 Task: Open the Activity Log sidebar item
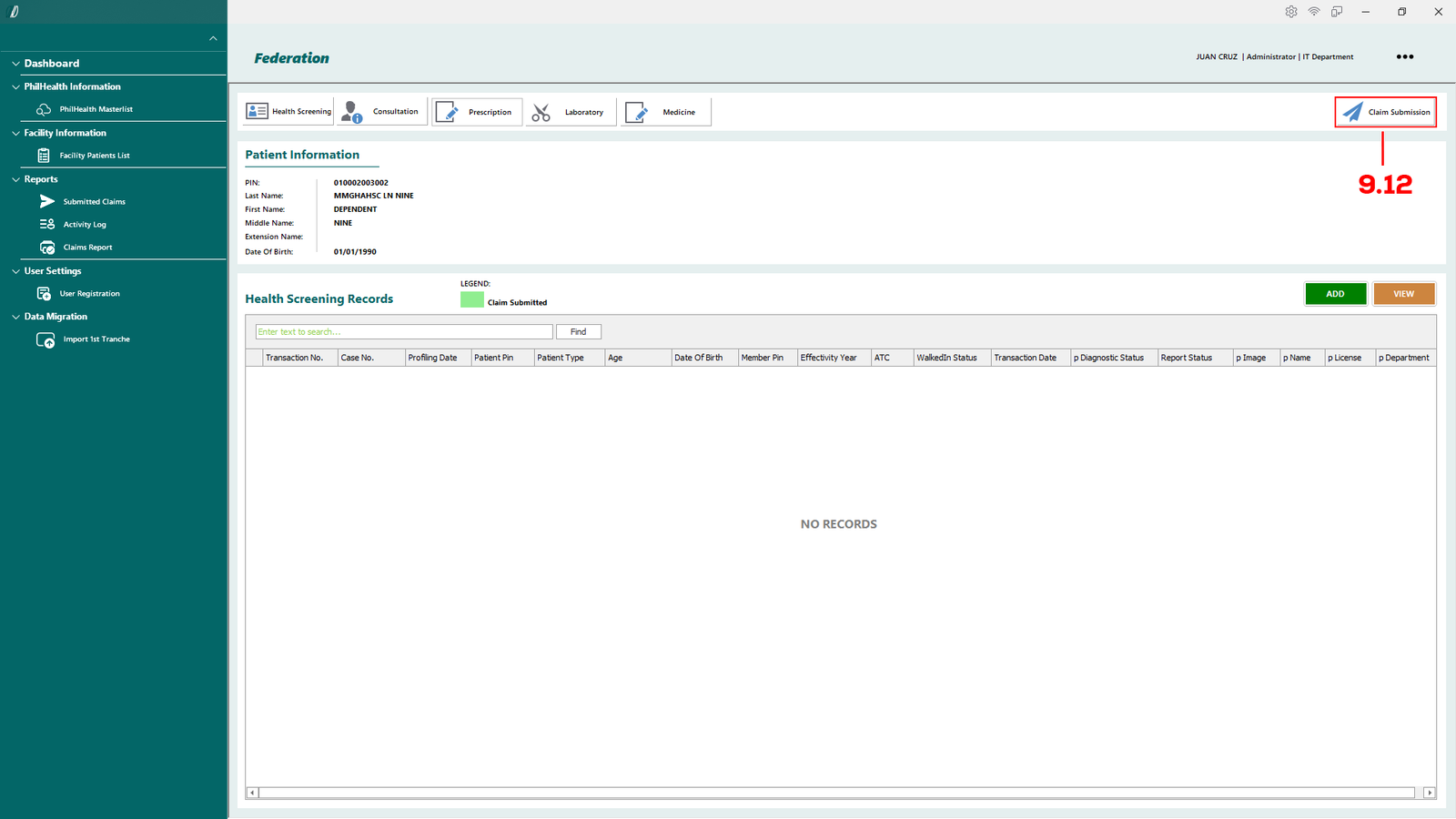coord(84,224)
